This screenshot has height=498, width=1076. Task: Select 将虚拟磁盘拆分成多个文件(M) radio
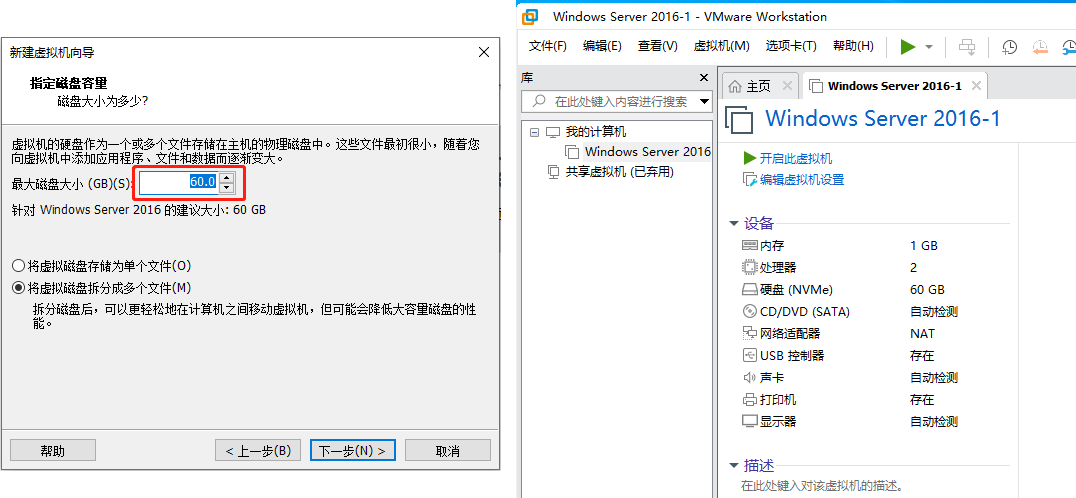[x=19, y=287]
